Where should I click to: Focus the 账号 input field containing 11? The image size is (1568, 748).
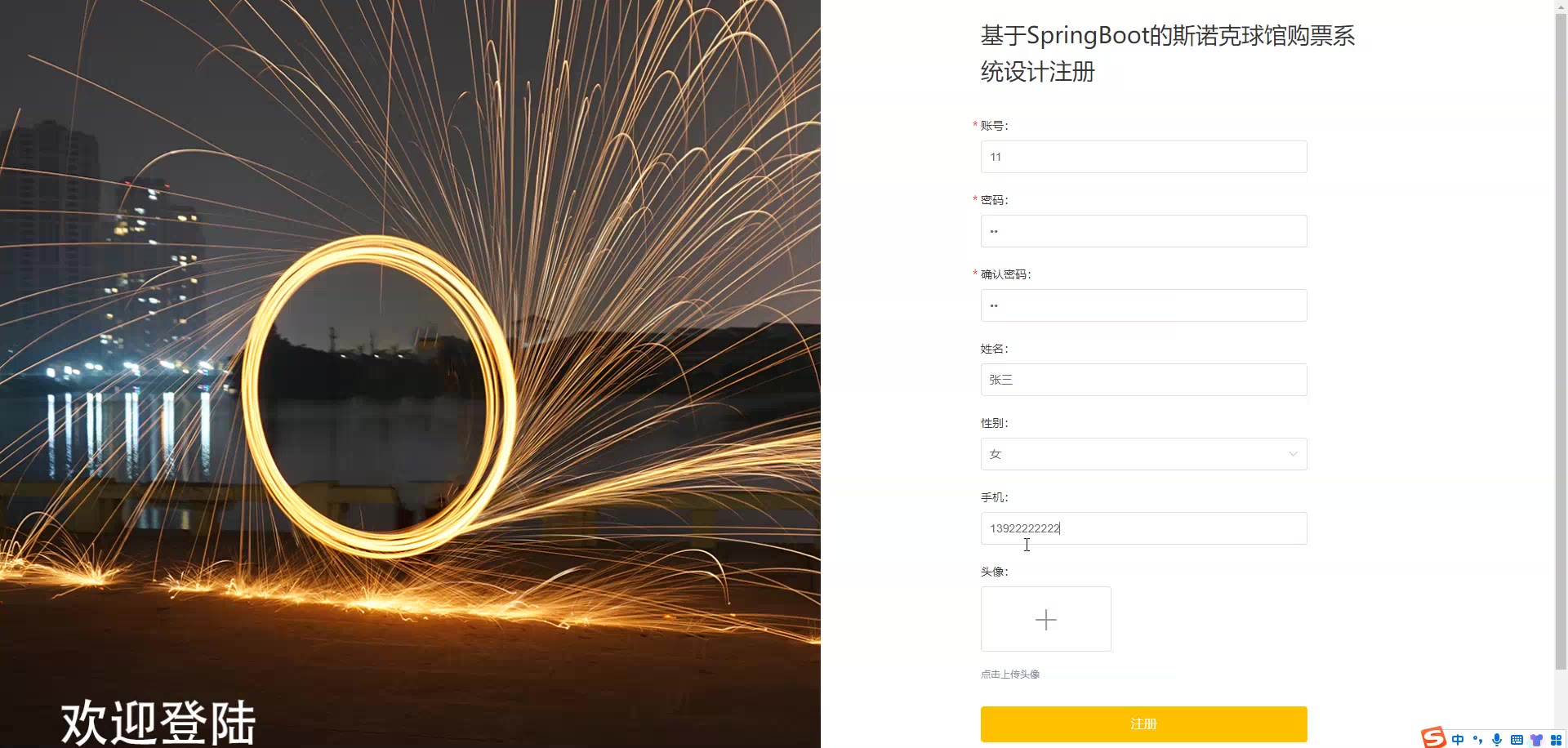[1143, 157]
